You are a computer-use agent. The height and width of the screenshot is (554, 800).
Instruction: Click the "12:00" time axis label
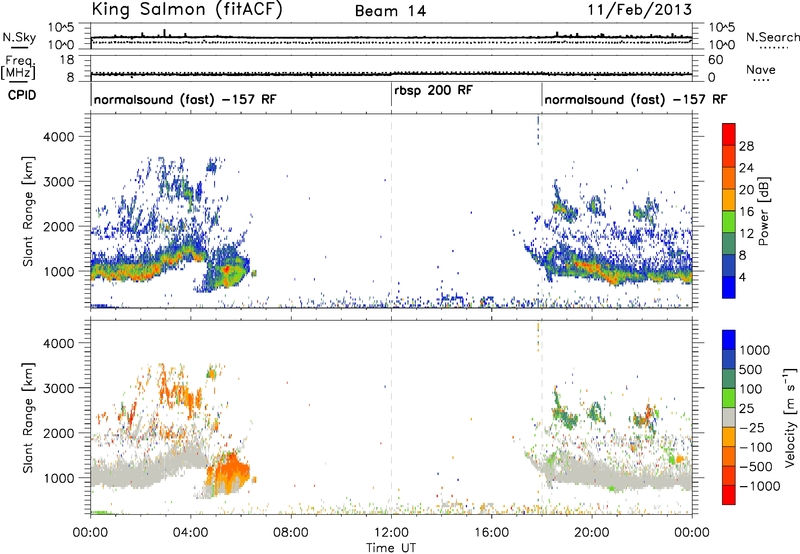click(x=391, y=533)
